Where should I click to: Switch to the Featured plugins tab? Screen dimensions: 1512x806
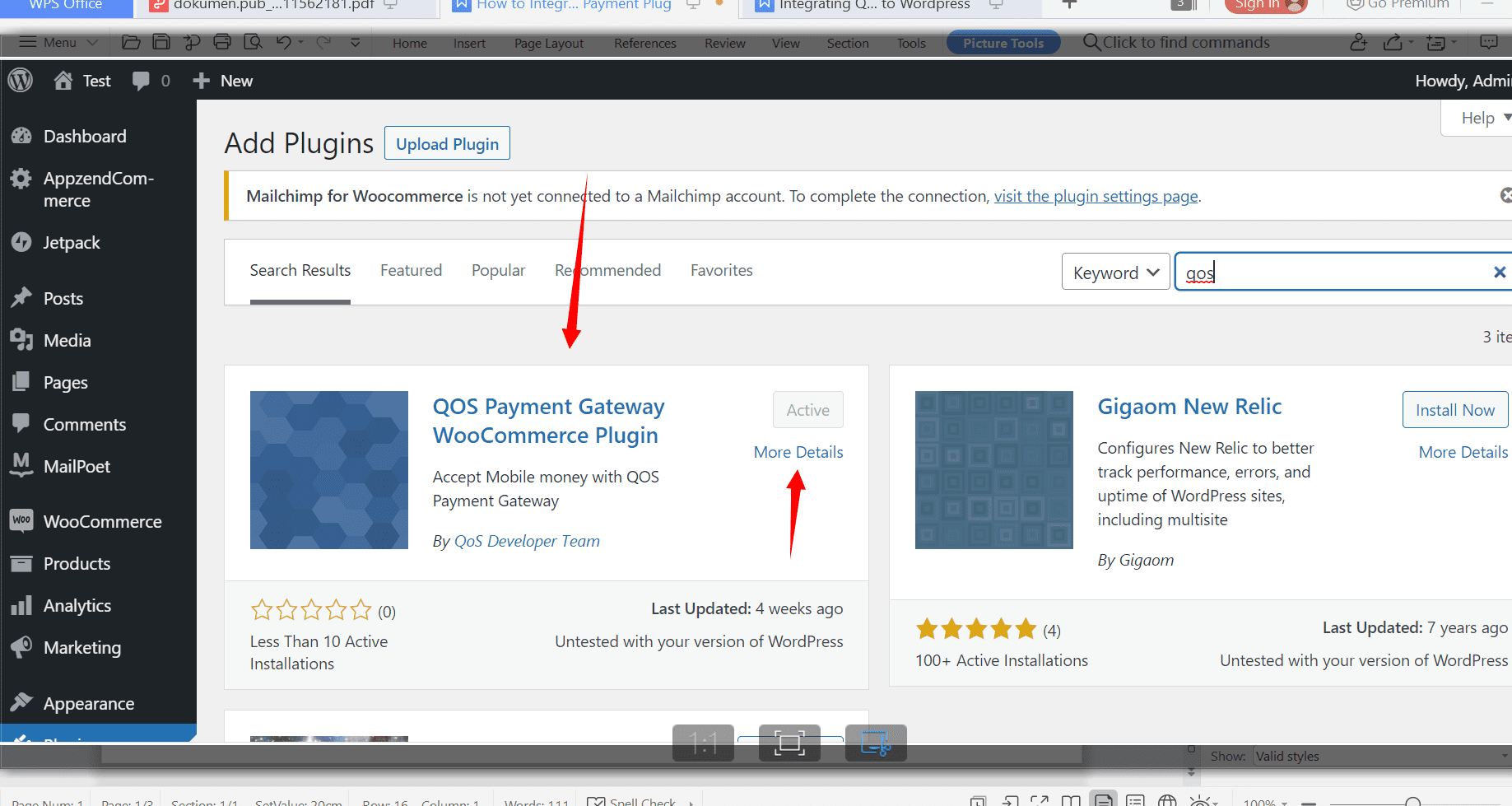click(x=411, y=271)
